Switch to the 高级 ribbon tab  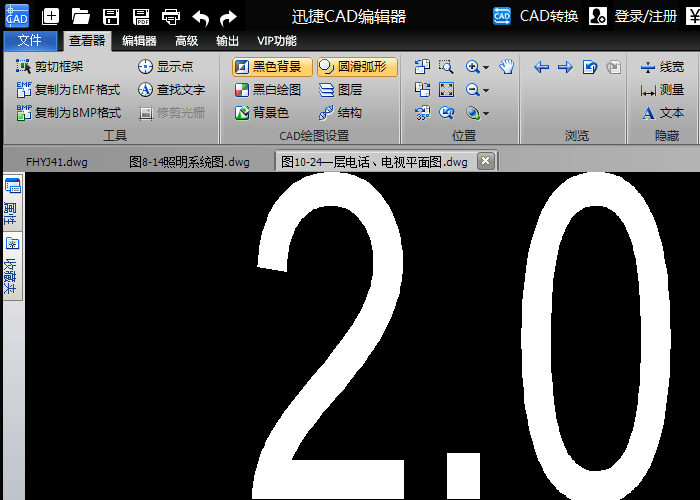[x=187, y=41]
